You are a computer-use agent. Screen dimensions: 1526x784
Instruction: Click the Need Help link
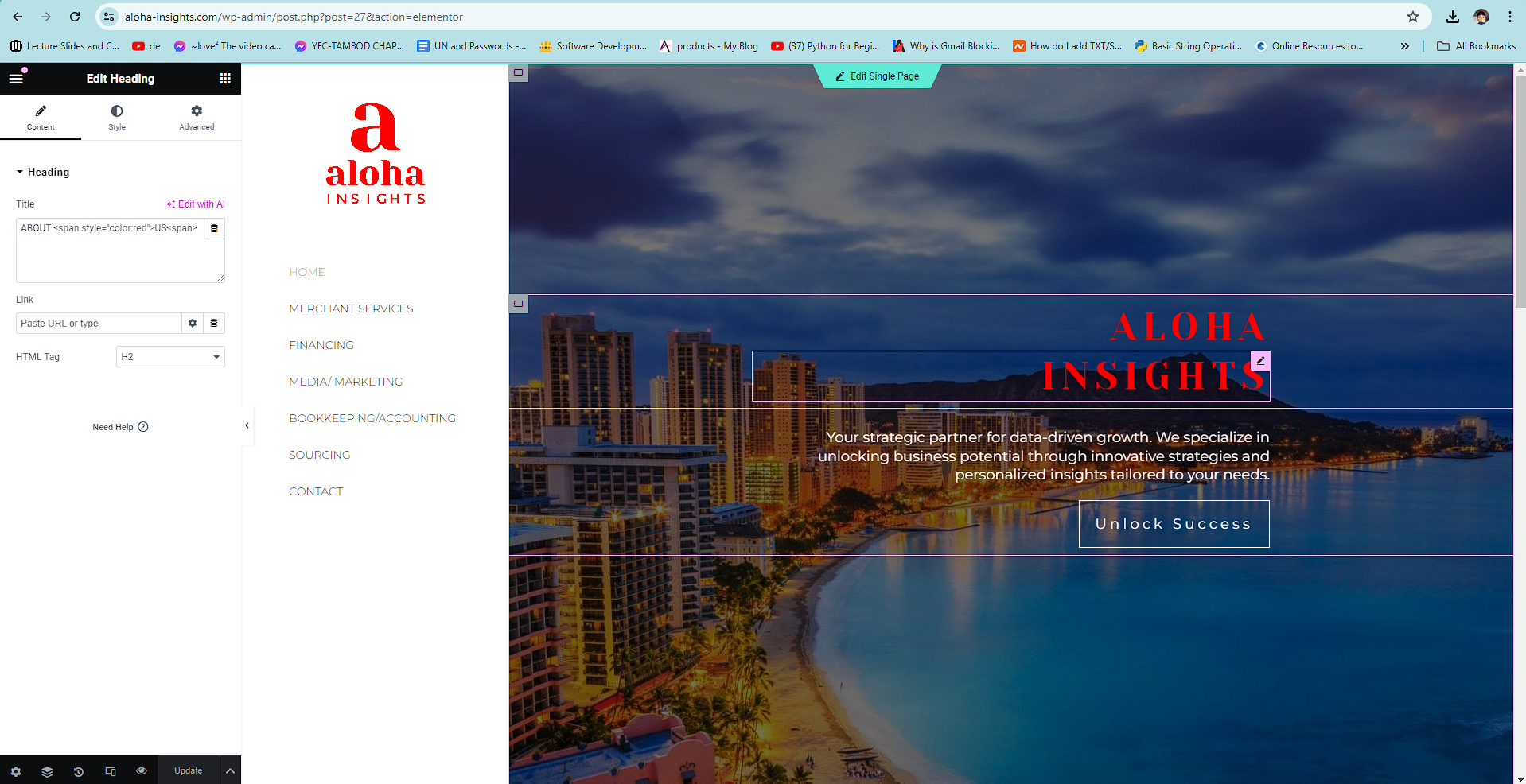click(x=120, y=427)
